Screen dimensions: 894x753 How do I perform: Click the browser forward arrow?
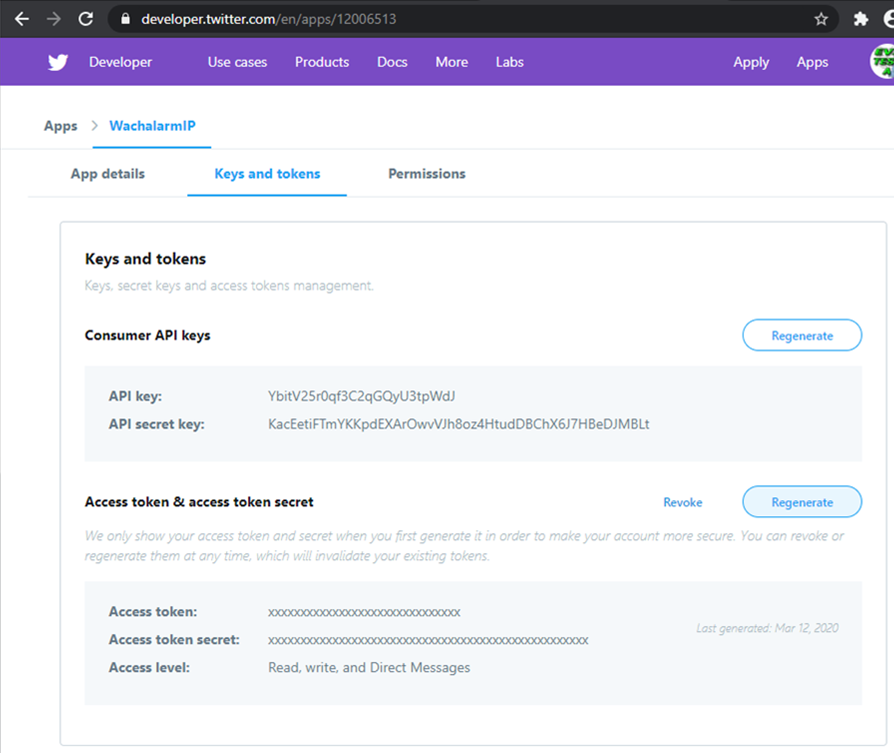coord(54,19)
